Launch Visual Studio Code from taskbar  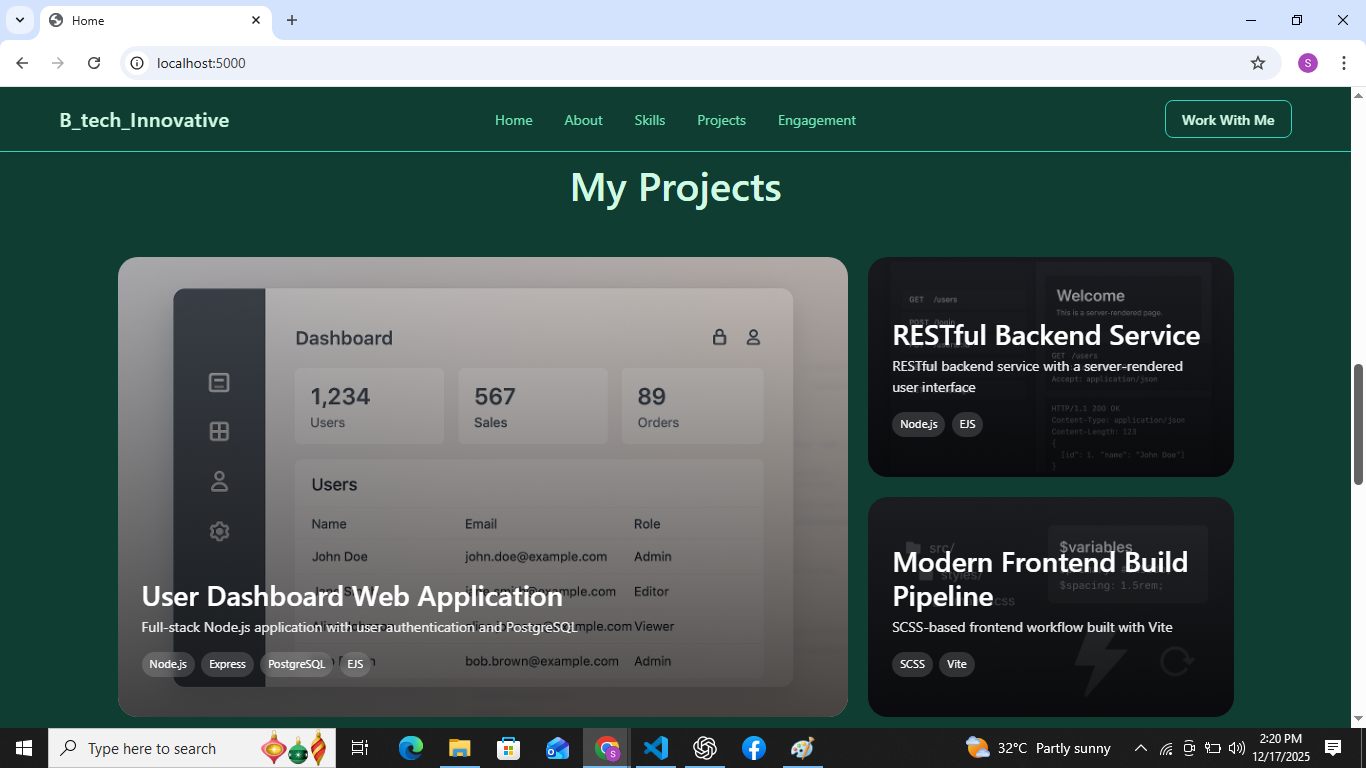point(656,748)
